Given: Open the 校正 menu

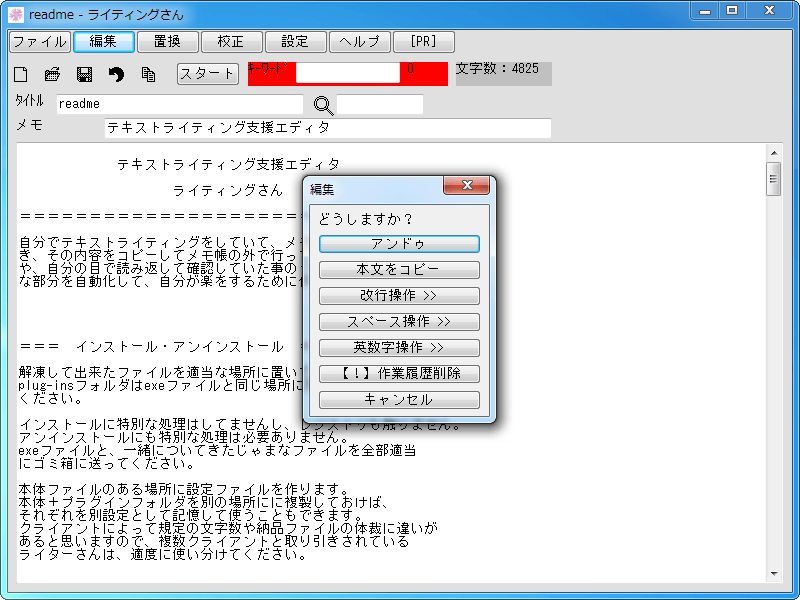Looking at the screenshot, I should 232,42.
